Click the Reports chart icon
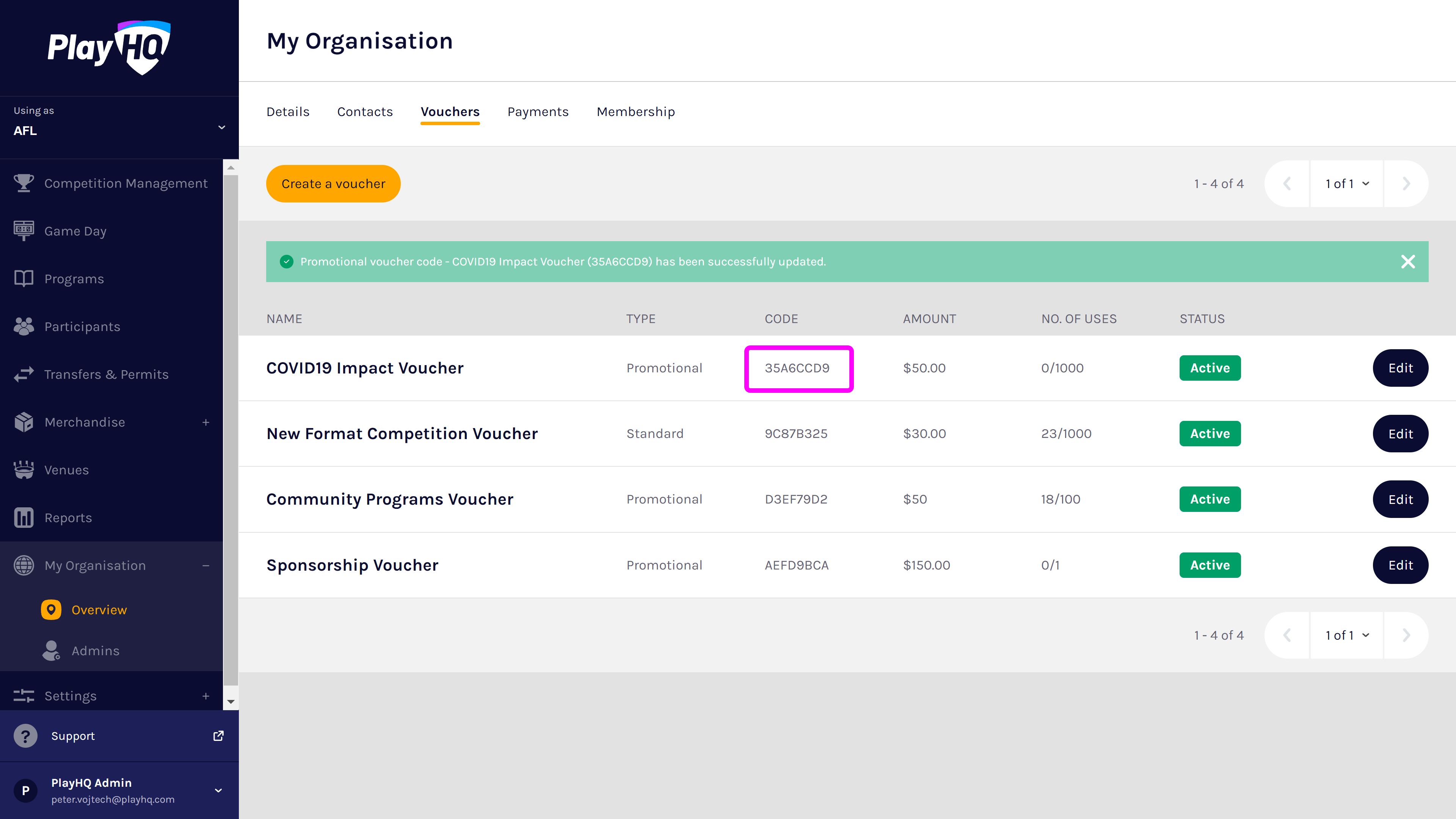The image size is (1456, 819). [x=24, y=517]
